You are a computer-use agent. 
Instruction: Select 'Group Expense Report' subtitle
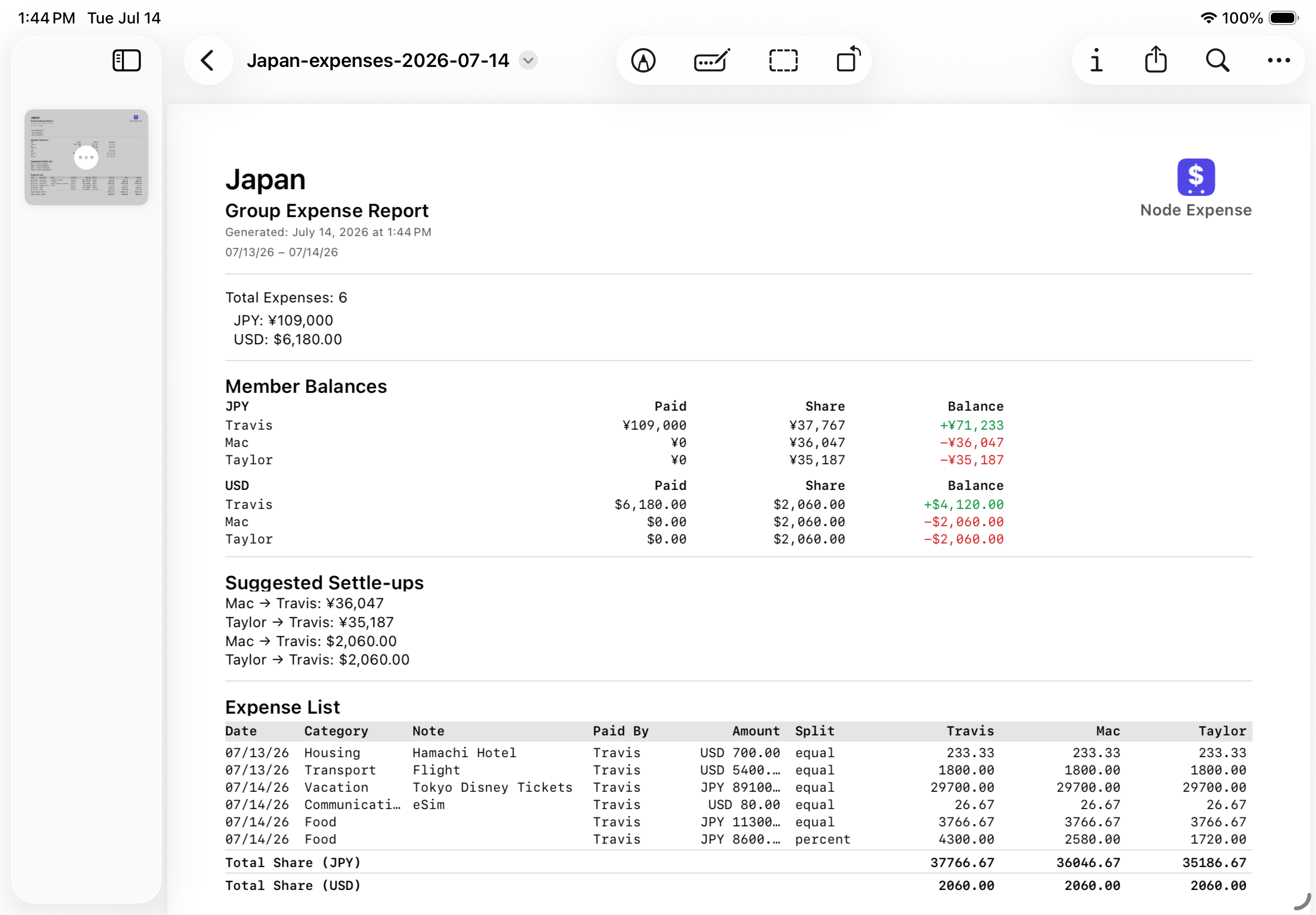pos(327,210)
